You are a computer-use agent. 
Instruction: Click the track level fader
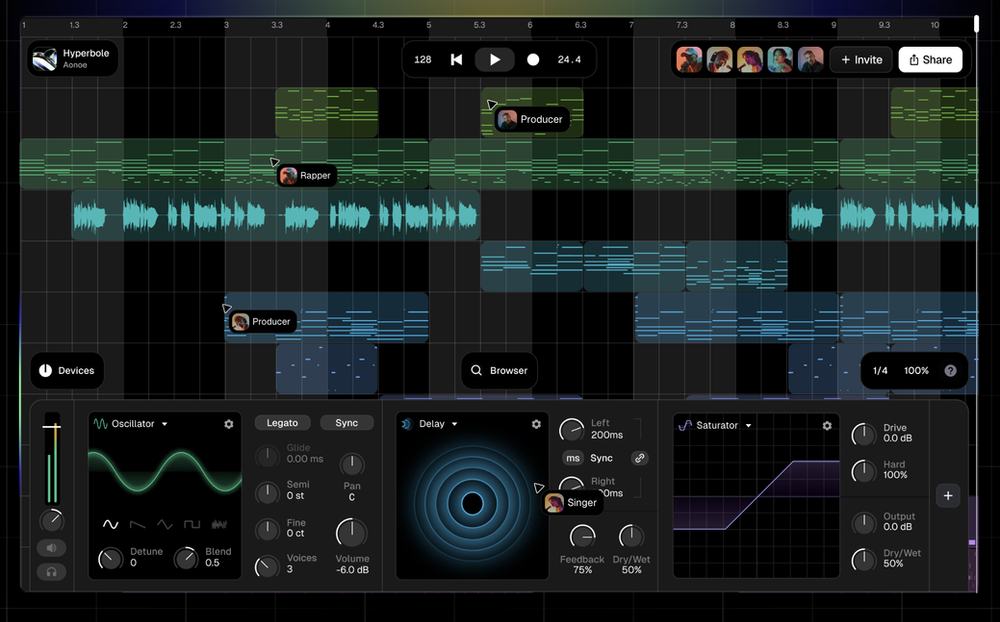point(51,428)
